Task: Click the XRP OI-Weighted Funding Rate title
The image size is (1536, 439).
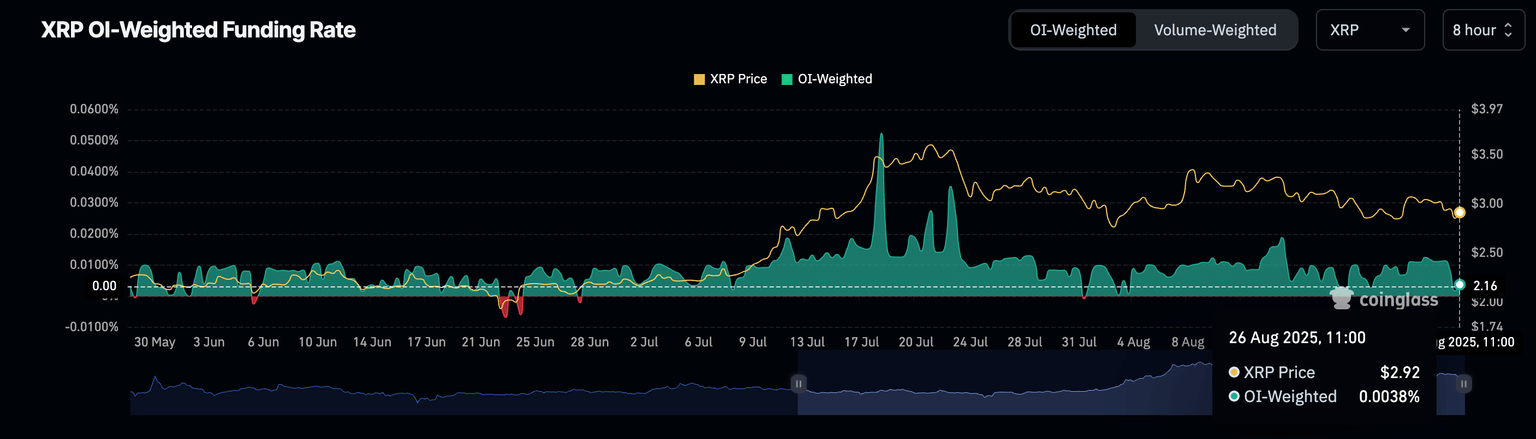Action: pos(198,31)
